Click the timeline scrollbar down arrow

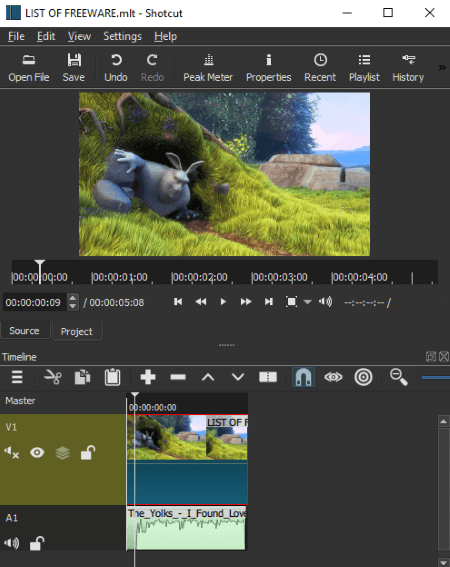pos(443,563)
